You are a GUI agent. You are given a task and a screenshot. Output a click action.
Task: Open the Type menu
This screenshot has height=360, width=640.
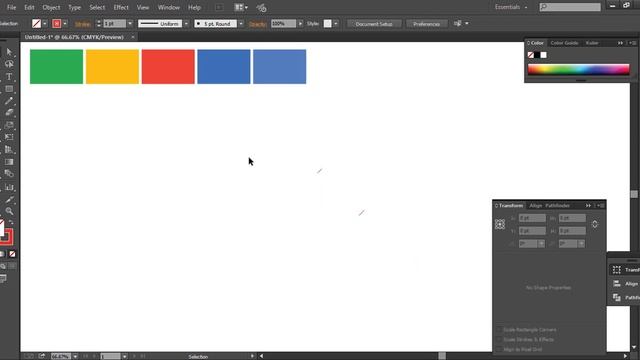[74, 7]
